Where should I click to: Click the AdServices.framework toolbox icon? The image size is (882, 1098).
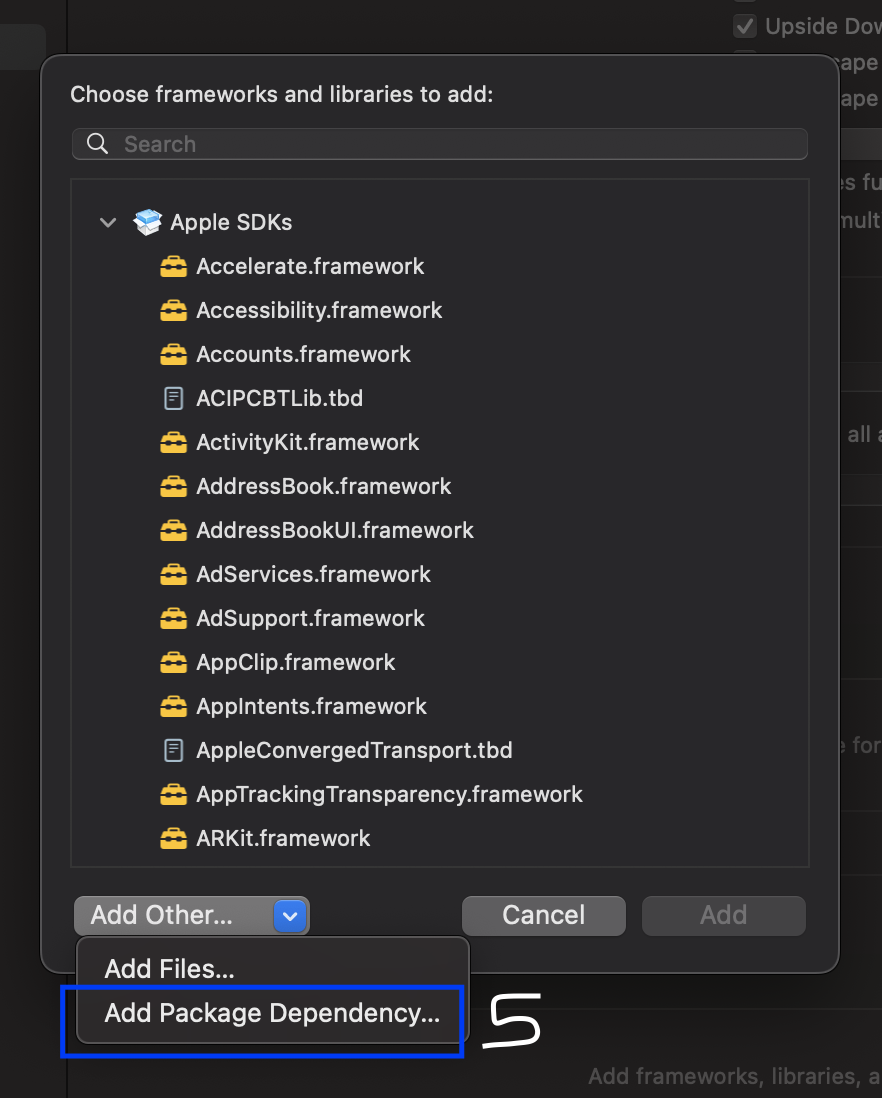tap(173, 575)
